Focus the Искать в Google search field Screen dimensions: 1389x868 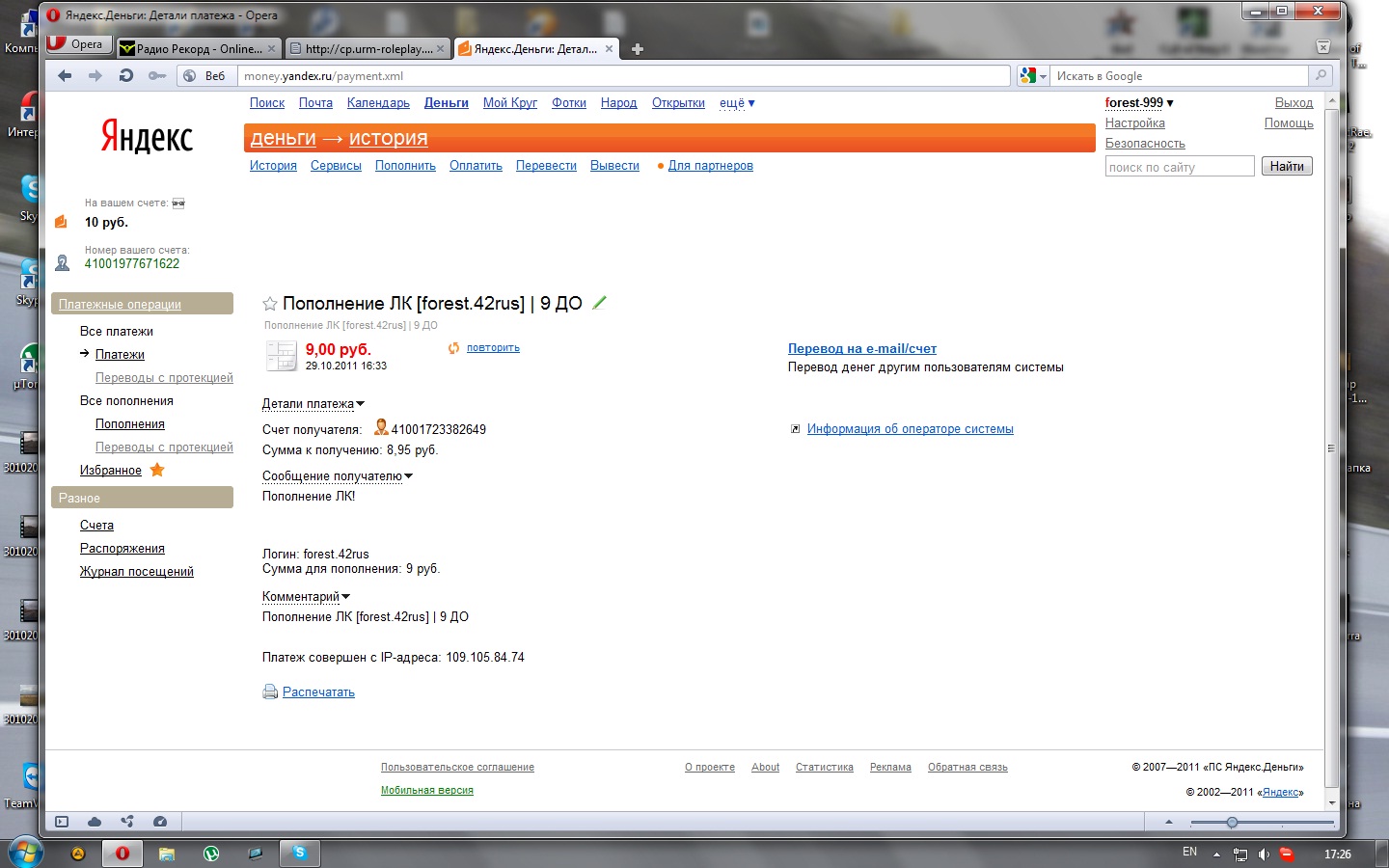click(1180, 76)
